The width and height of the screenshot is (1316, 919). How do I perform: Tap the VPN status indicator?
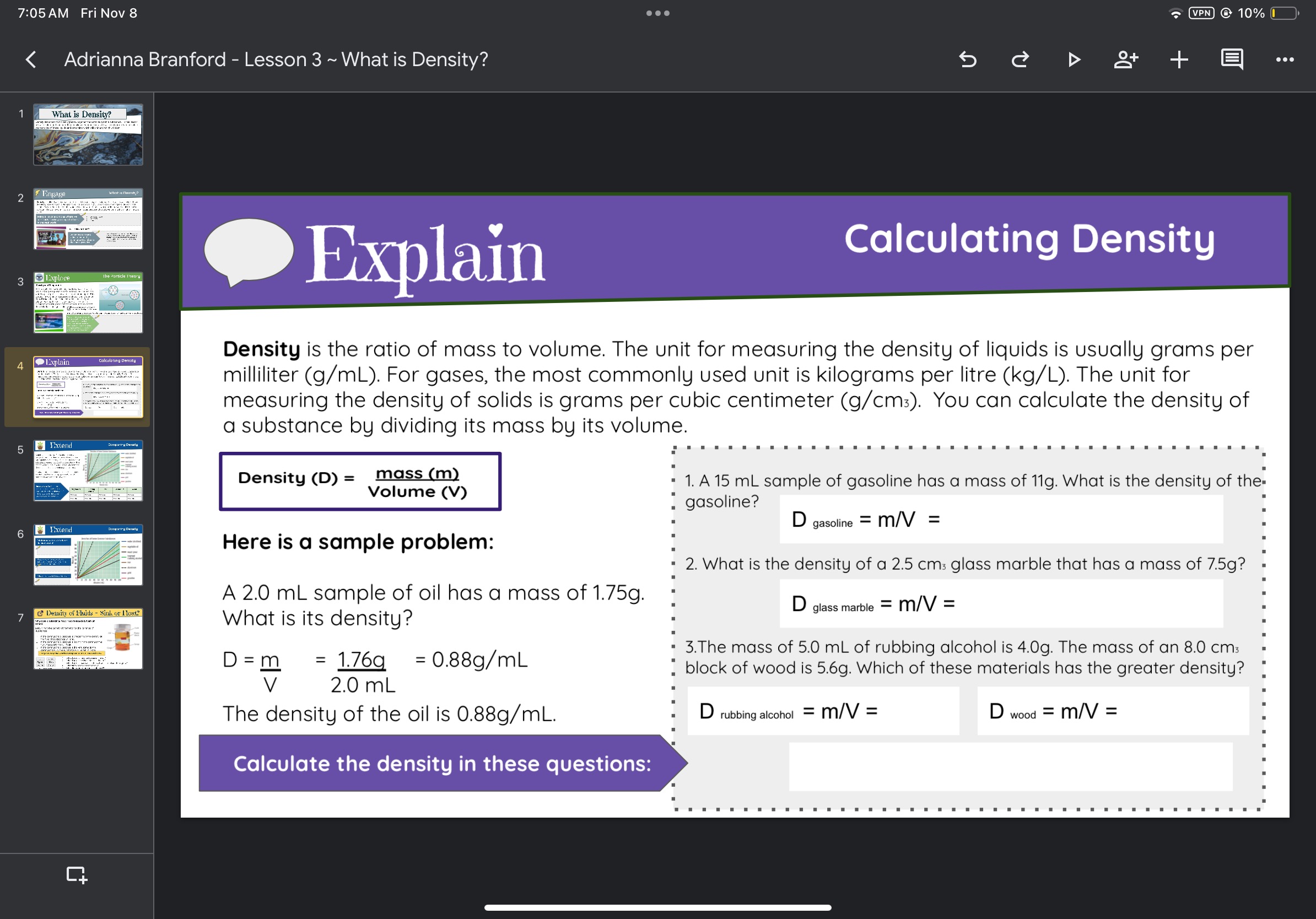click(x=1201, y=13)
